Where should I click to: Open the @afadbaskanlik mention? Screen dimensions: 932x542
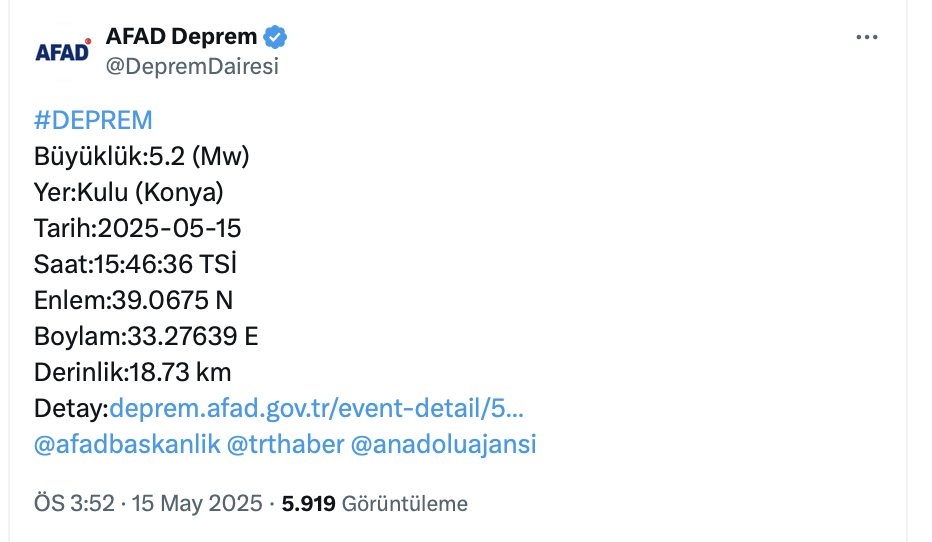(x=127, y=444)
